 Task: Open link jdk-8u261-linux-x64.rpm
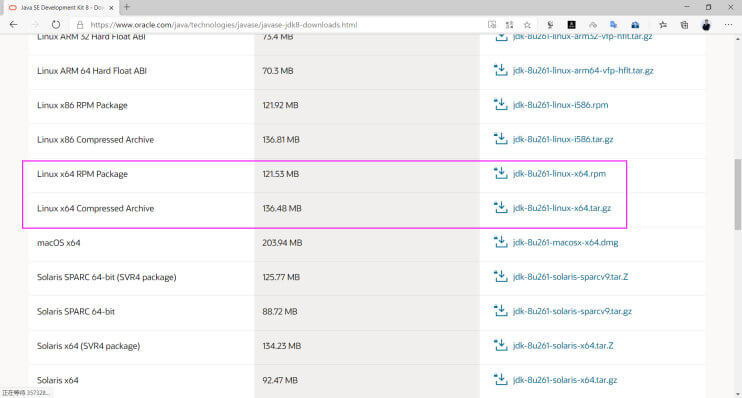tap(559, 174)
